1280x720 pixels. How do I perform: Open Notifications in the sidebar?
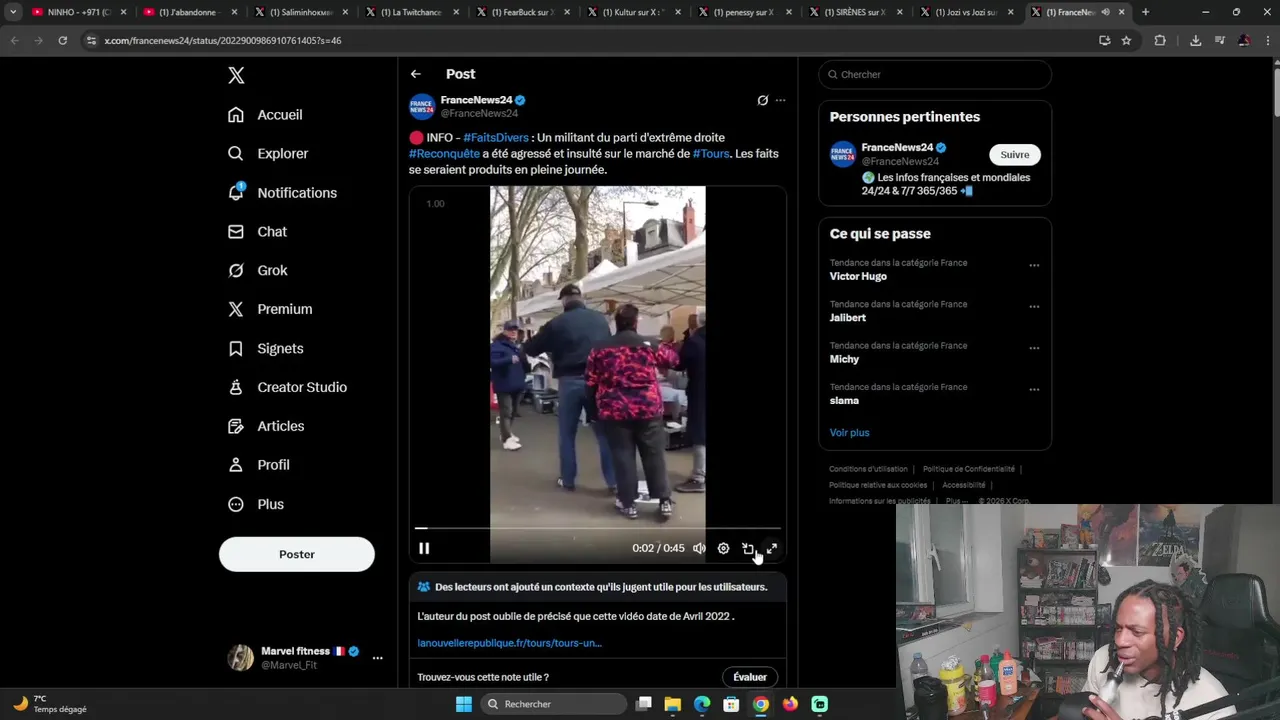click(282, 193)
